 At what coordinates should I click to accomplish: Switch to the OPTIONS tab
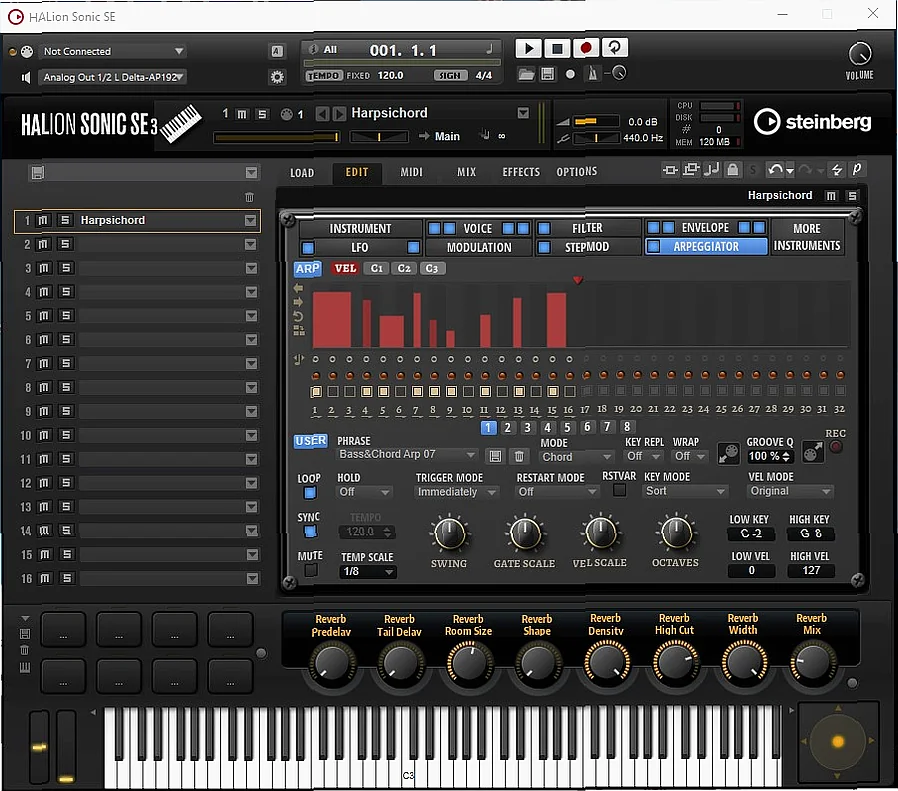[x=576, y=171]
